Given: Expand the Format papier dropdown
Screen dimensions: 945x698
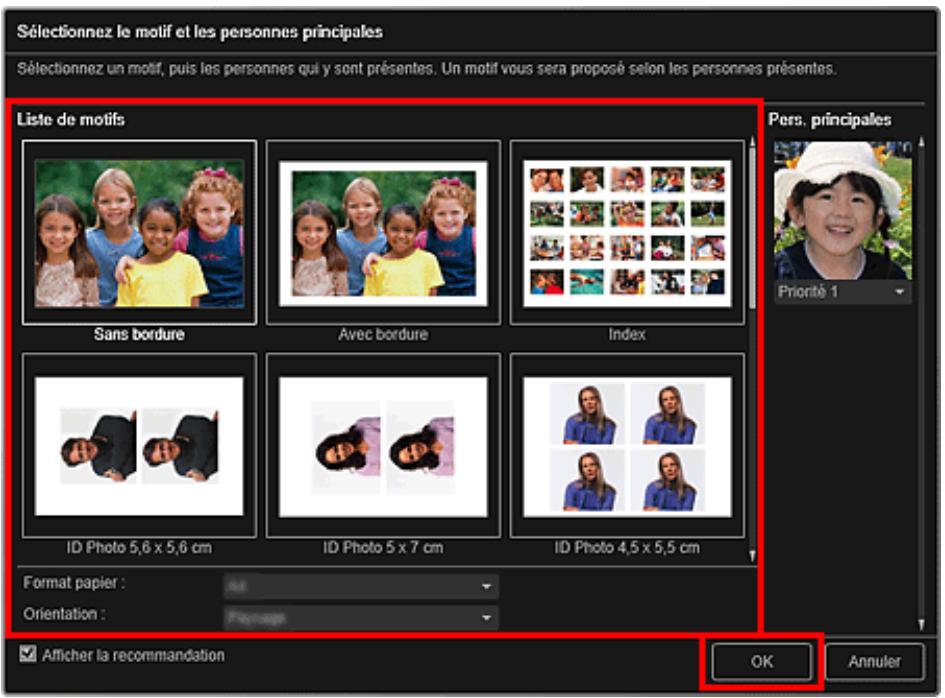Looking at the screenshot, I should (360, 586).
